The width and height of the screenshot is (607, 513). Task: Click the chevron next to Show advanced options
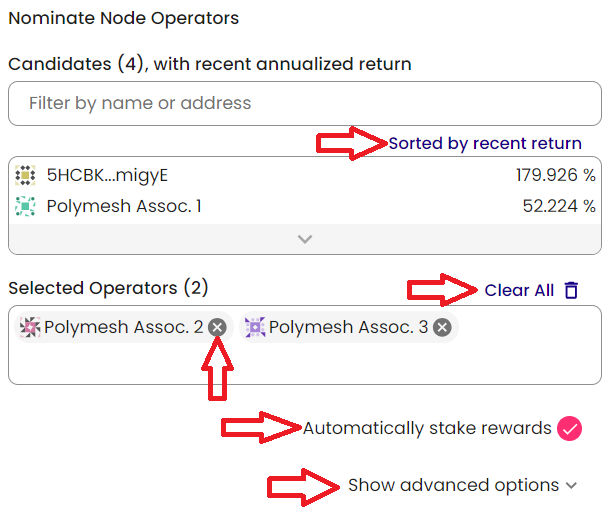[571, 486]
